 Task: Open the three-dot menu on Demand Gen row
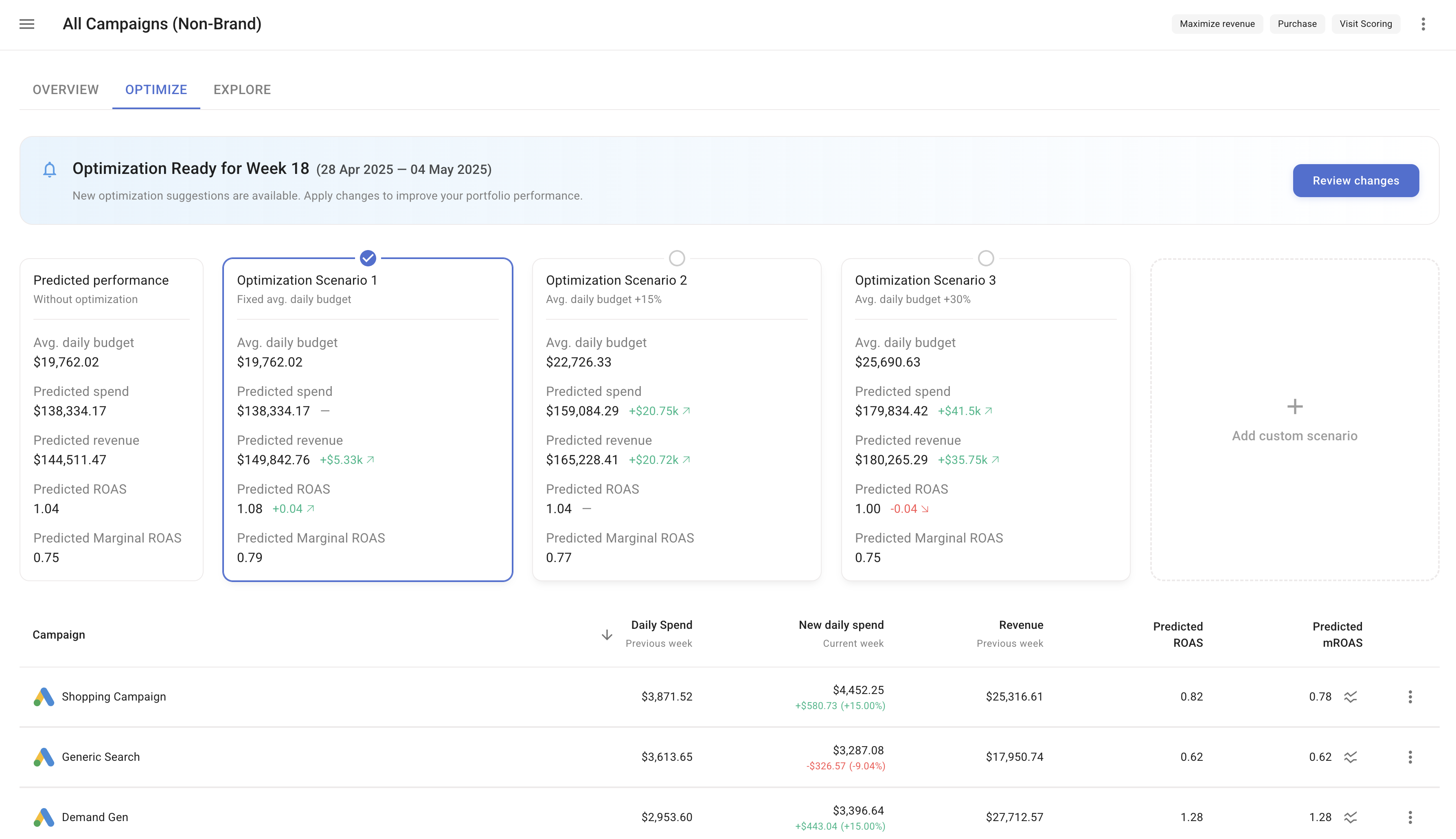[x=1410, y=817]
